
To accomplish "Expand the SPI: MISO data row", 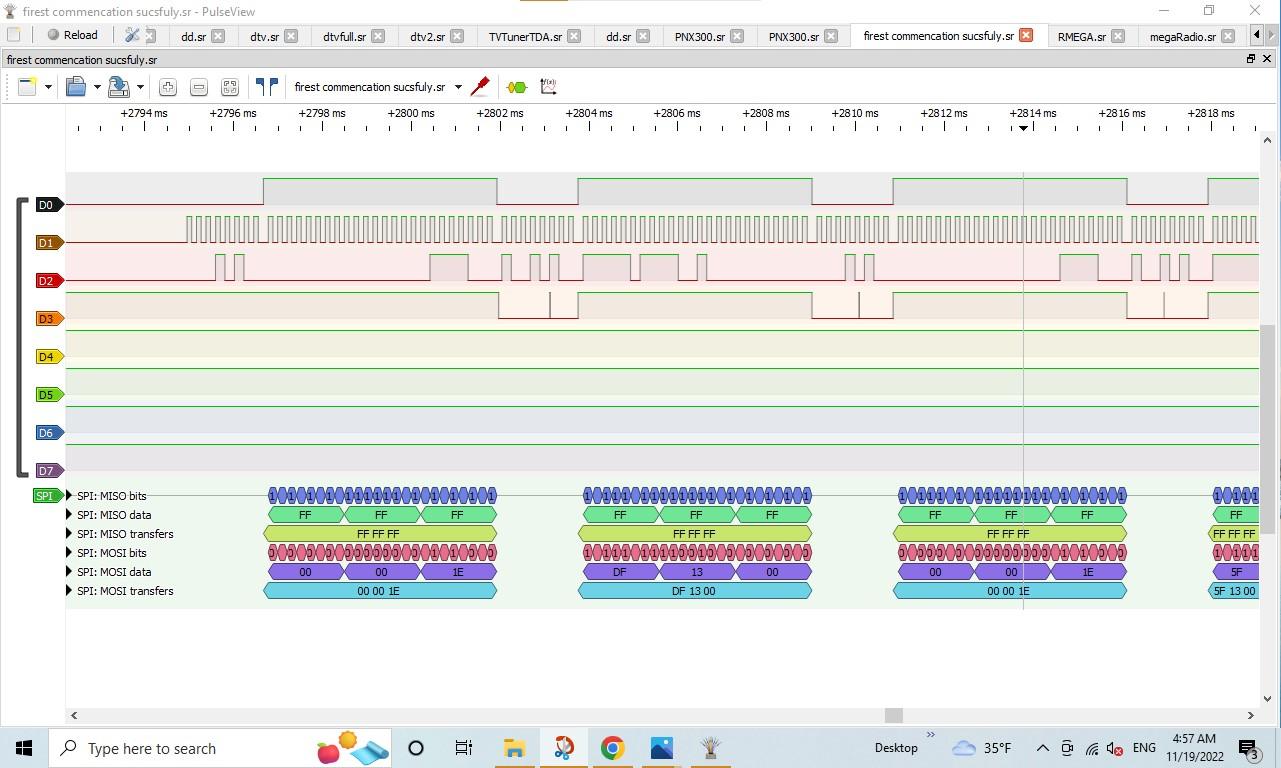I will pos(69,515).
